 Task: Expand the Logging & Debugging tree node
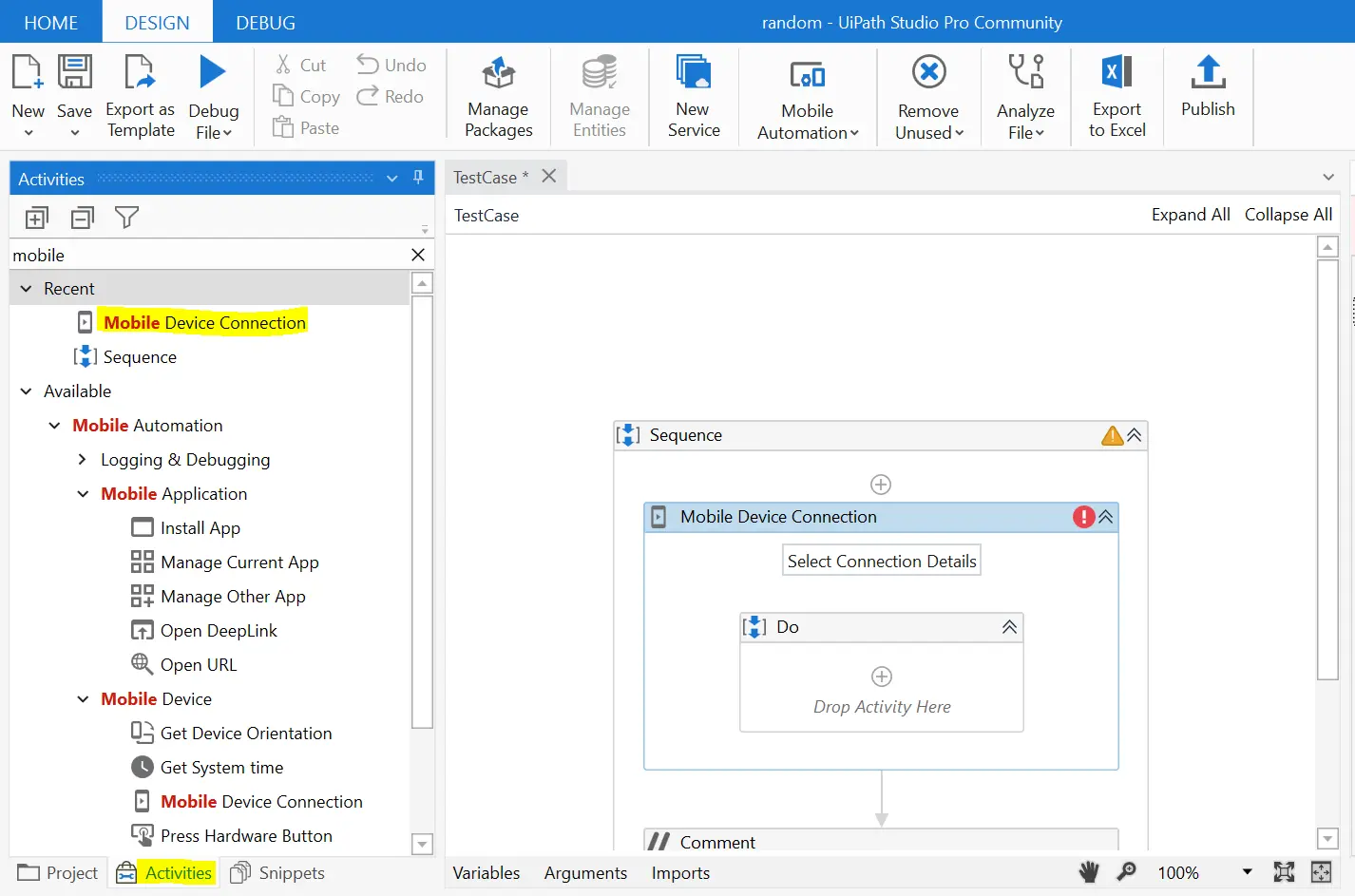point(83,460)
